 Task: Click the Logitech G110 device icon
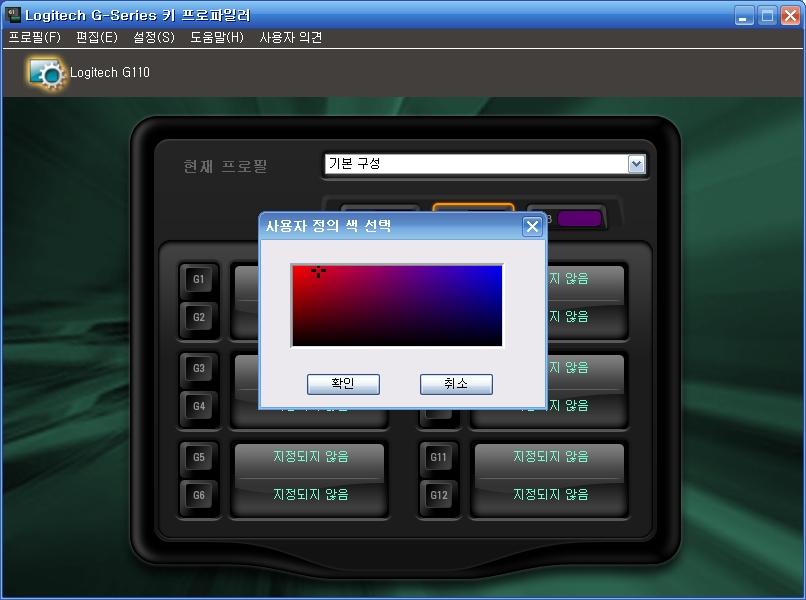[x=47, y=73]
